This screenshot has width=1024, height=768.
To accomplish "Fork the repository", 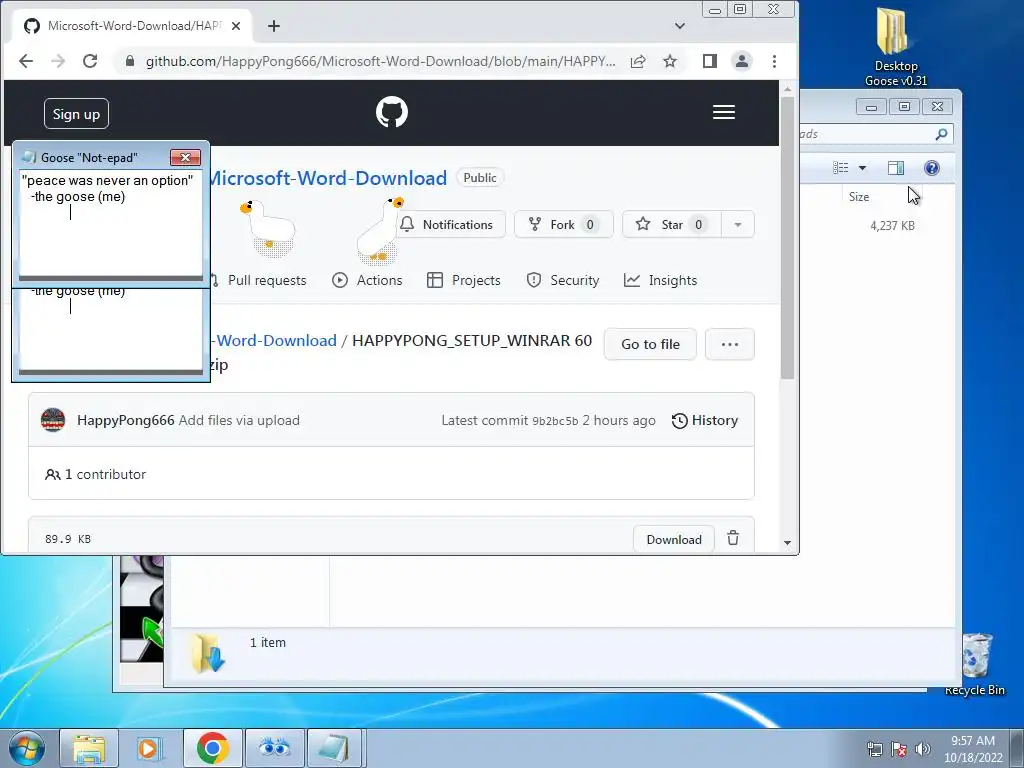I will [x=564, y=225].
